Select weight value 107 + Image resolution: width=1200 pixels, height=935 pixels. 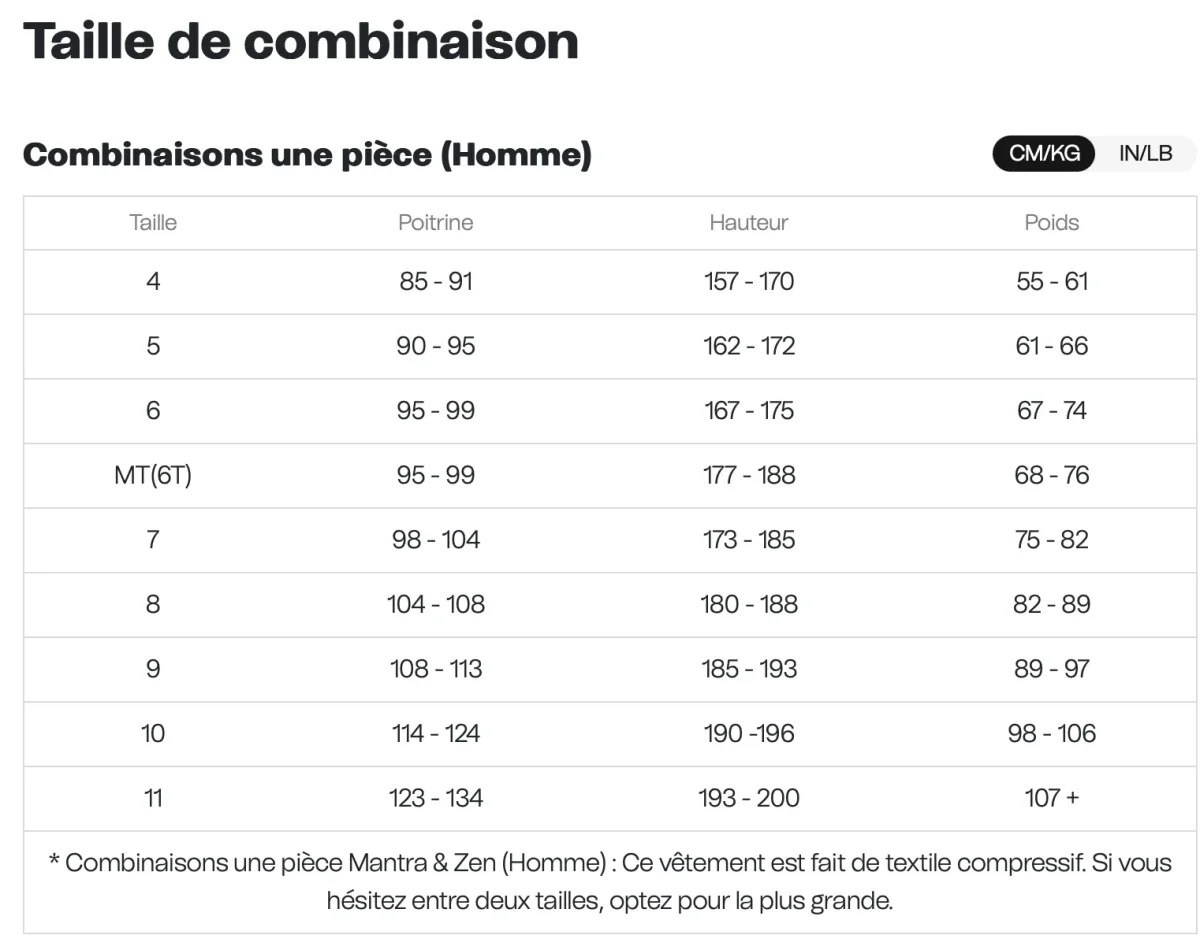[1052, 798]
